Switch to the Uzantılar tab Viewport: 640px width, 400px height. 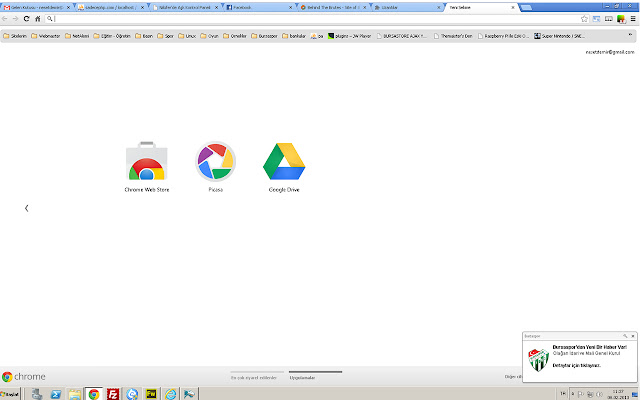click(408, 7)
